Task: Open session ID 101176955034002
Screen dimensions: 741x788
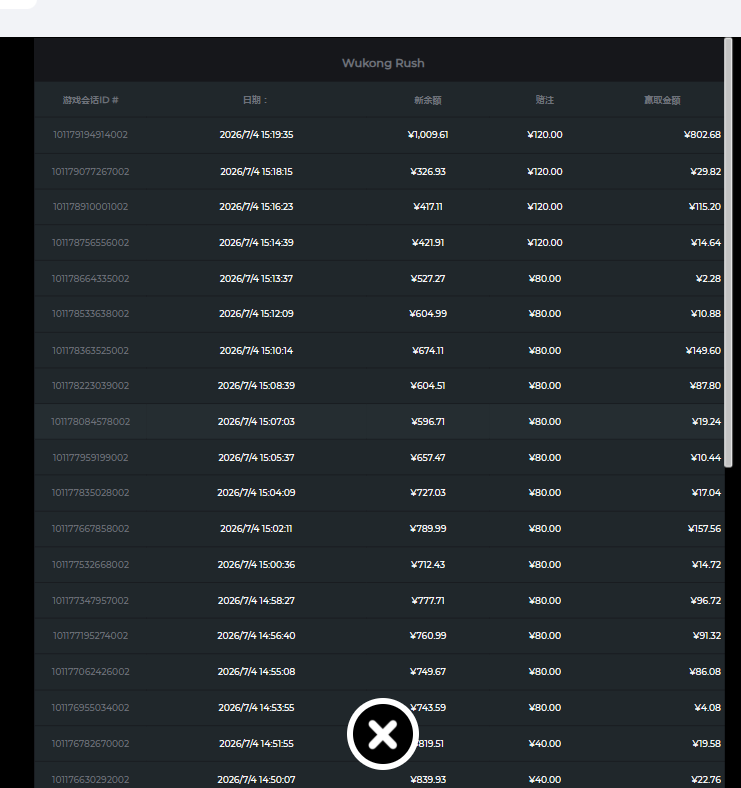Action: point(90,708)
